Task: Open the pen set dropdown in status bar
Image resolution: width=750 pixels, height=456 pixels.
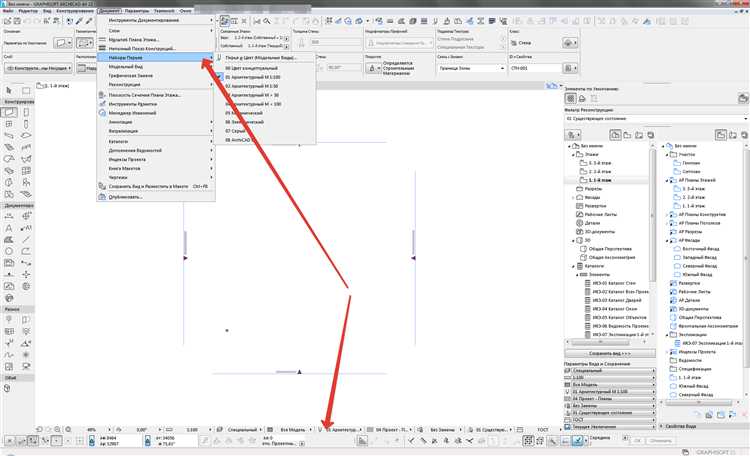Action: (x=341, y=430)
